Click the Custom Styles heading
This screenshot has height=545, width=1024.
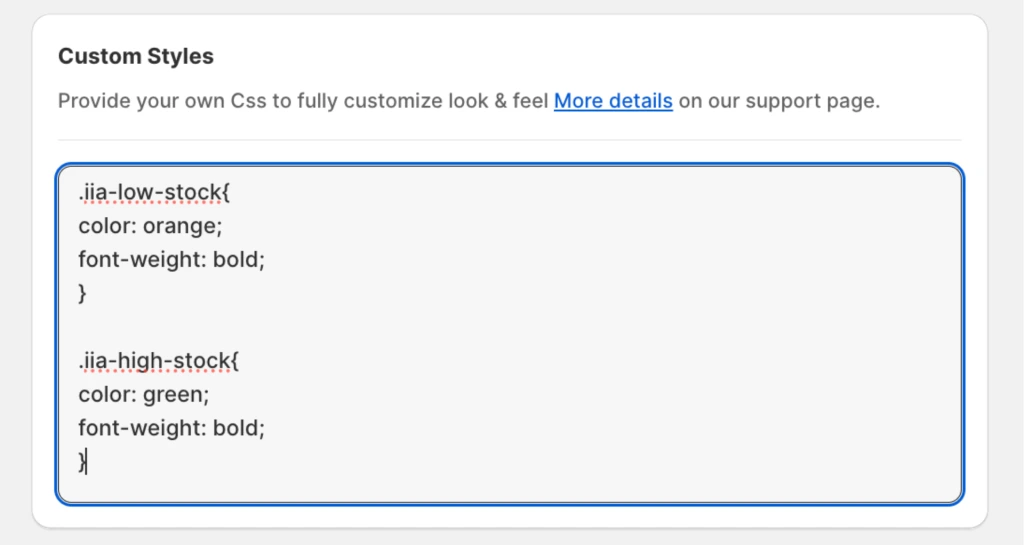pyautogui.click(x=136, y=56)
